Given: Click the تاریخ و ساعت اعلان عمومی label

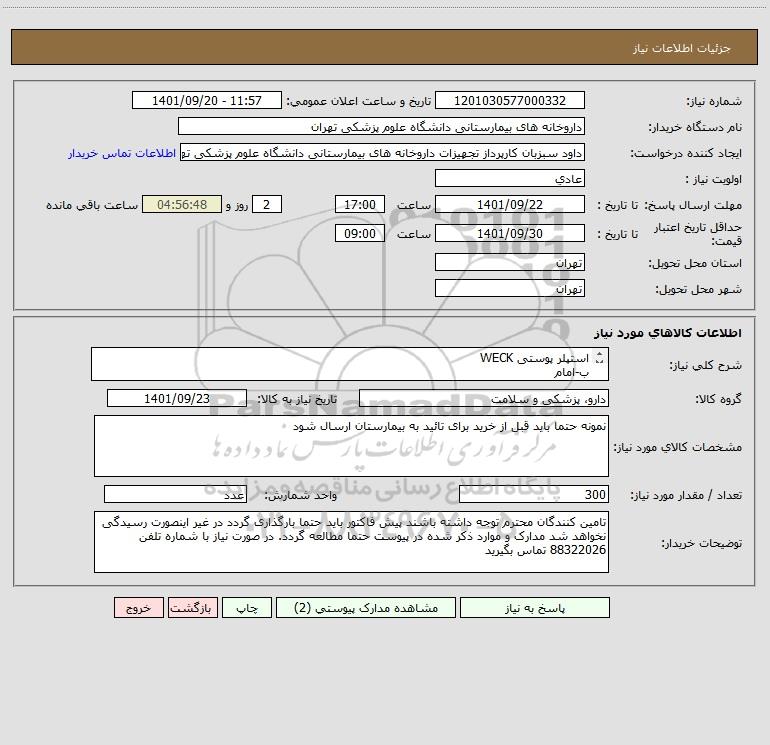Looking at the screenshot, I should click(358, 101).
